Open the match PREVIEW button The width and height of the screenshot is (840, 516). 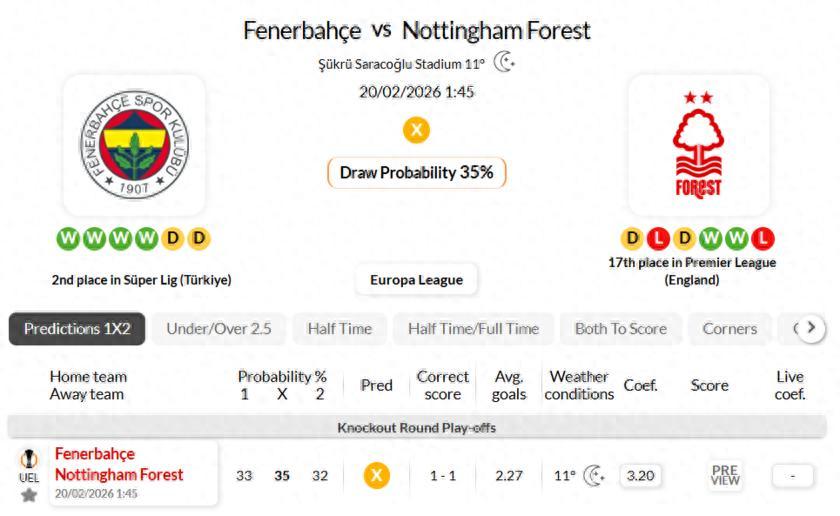point(725,476)
